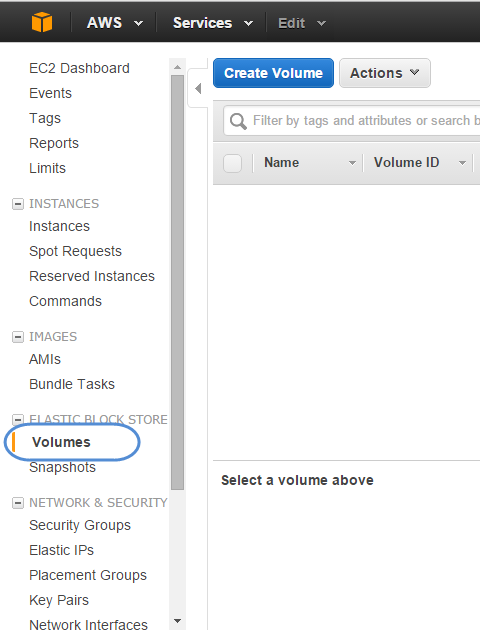Open Commands in the sidebar

(65, 301)
